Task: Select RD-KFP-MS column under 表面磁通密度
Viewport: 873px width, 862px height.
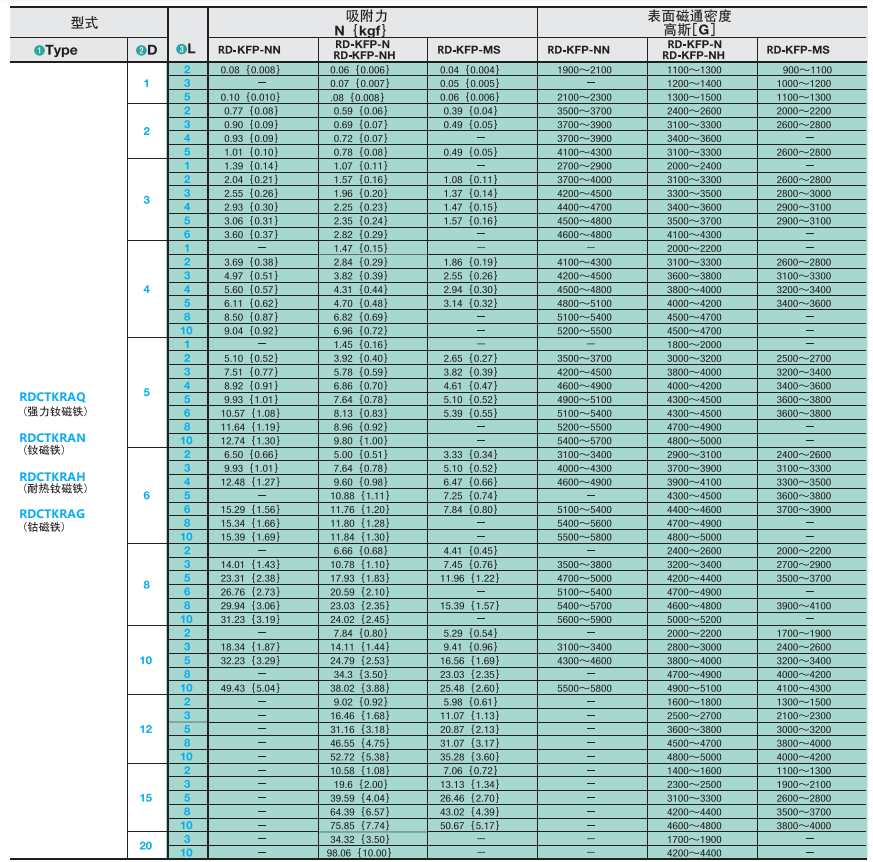Action: pyautogui.click(x=797, y=50)
